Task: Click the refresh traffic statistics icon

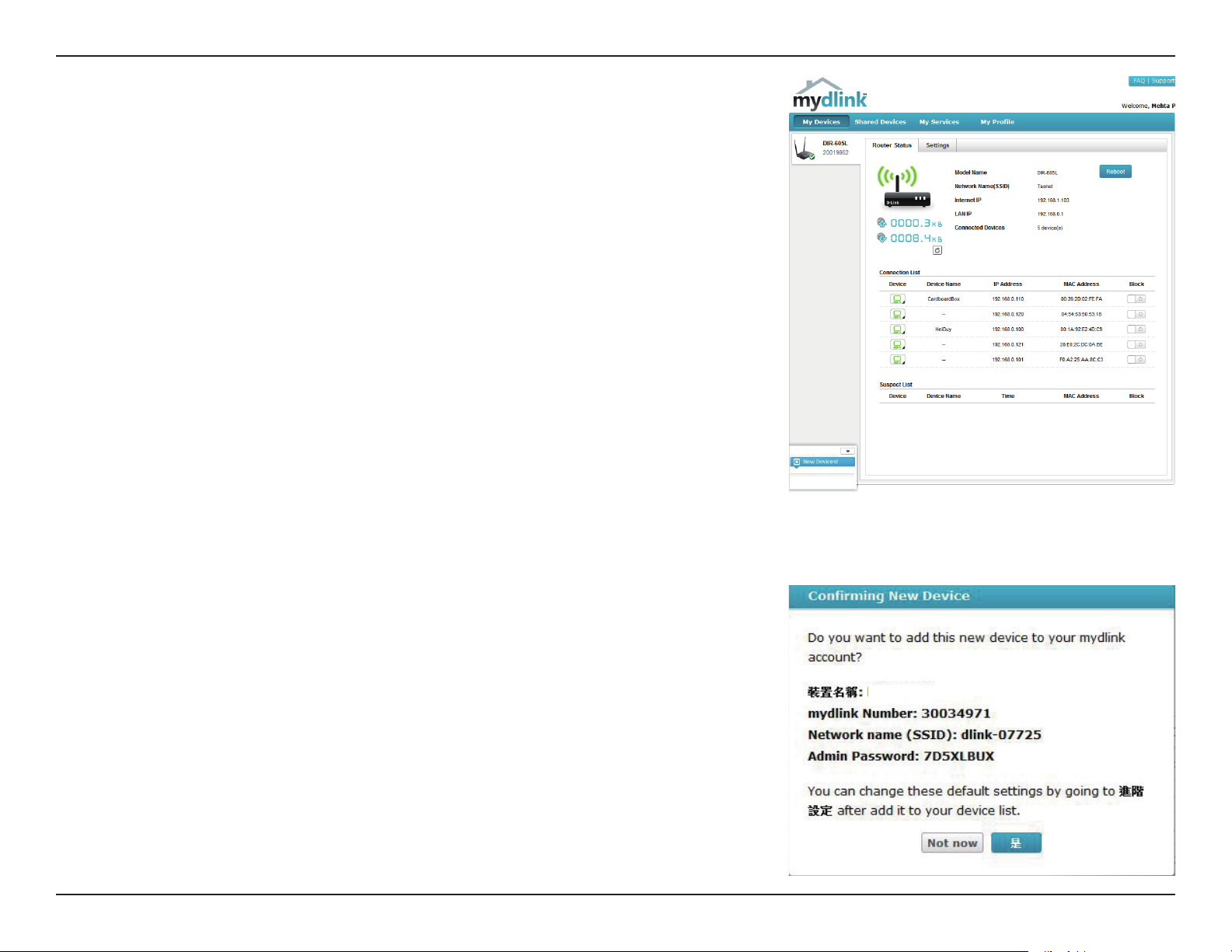Action: [x=937, y=250]
